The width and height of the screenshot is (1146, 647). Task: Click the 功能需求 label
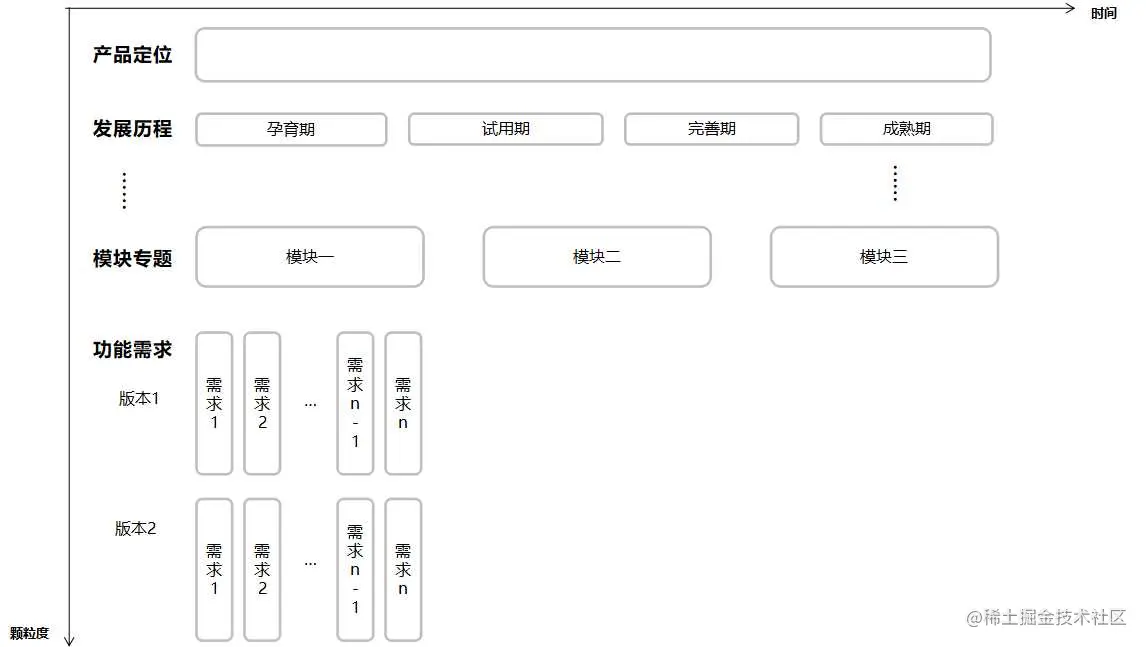pyautogui.click(x=132, y=351)
